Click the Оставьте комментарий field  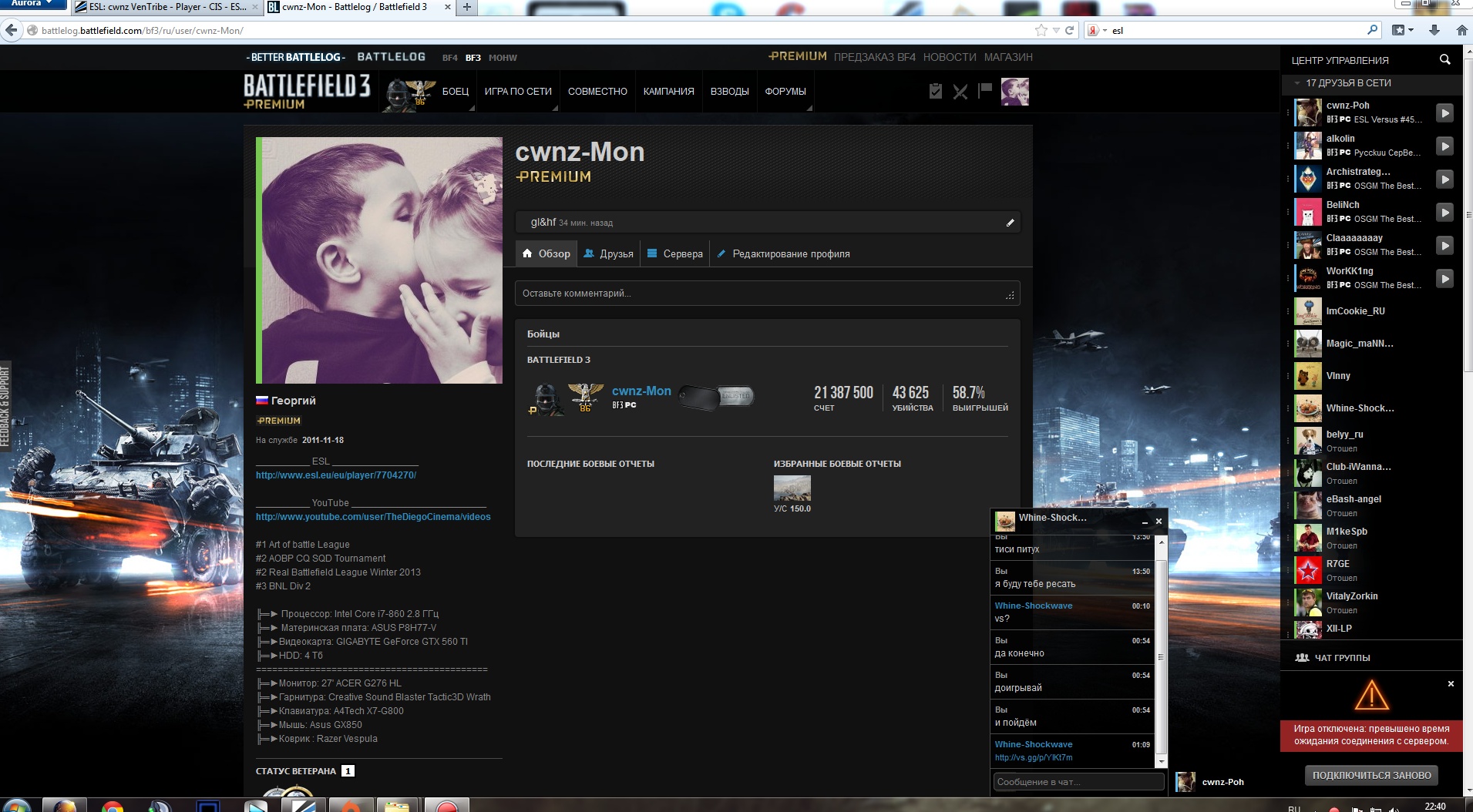point(767,294)
